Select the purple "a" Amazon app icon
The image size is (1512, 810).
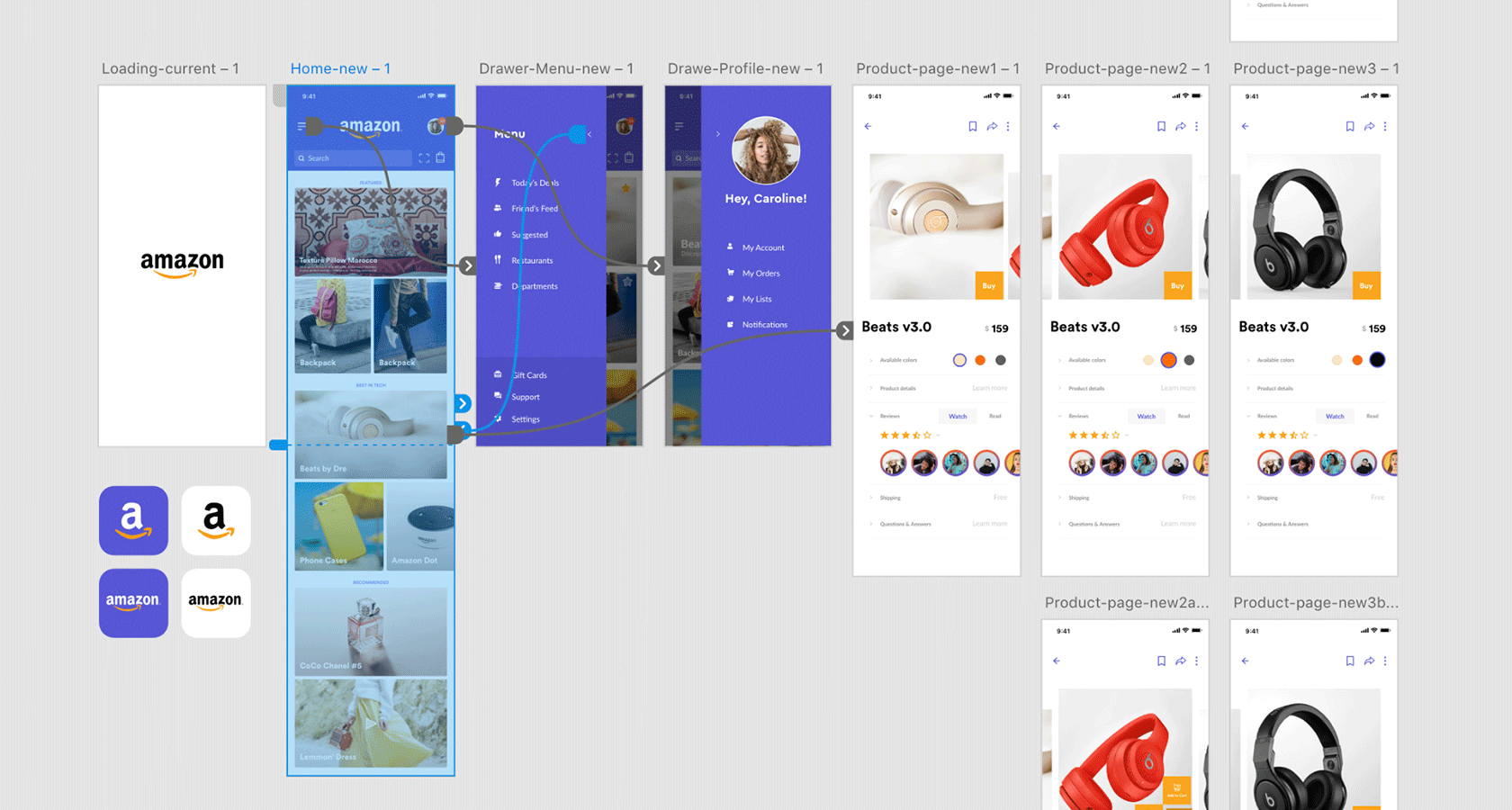(x=133, y=520)
